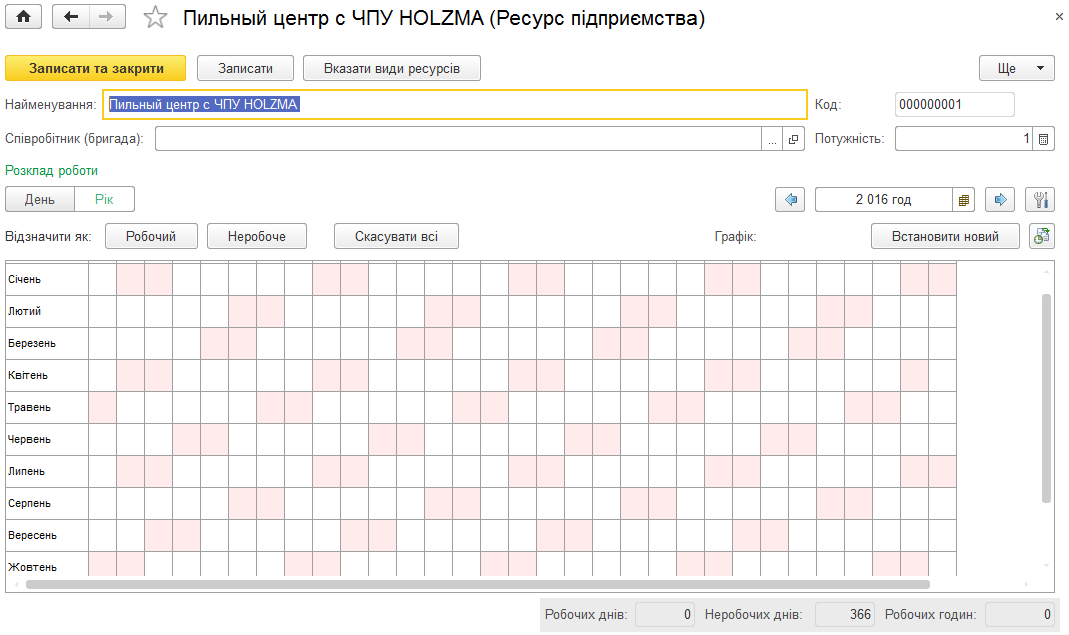1069x635 pixels.
Task: Open the calendar picker beside 2 016 год
Action: [963, 200]
